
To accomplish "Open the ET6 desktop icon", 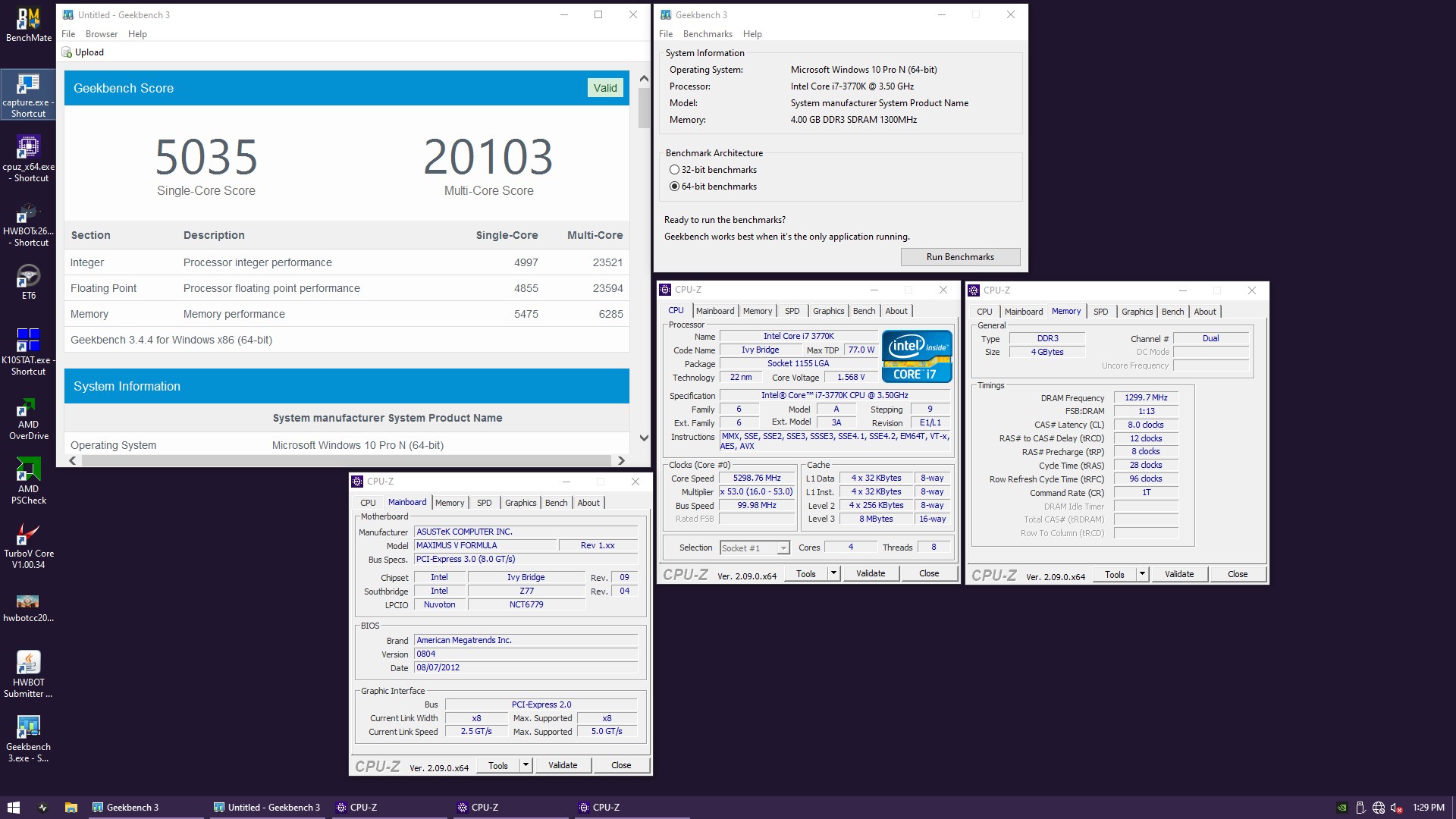I will click(29, 281).
